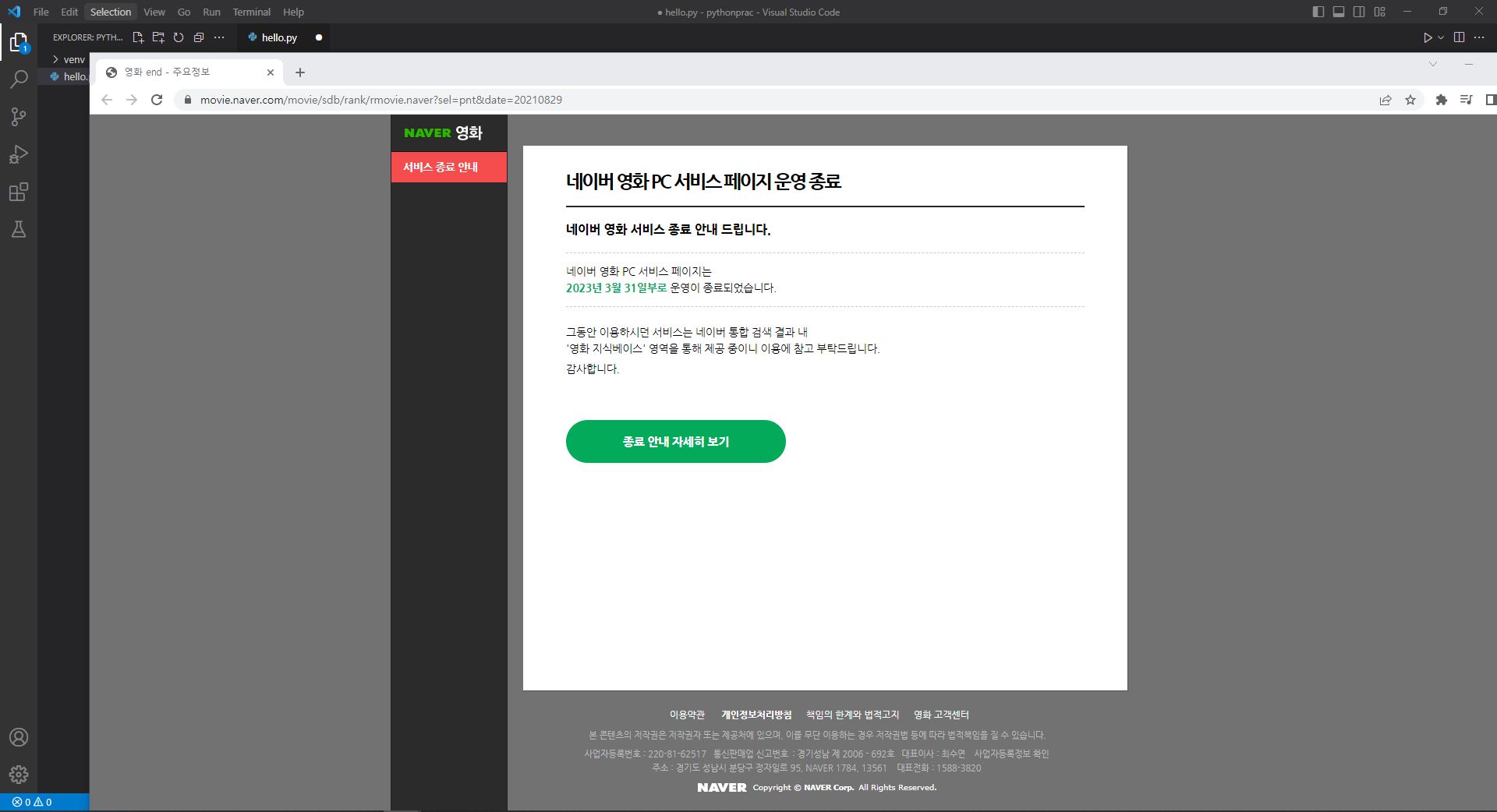Close the 영화 end browser tab
Screen dimensions: 1497x812
click(271, 72)
